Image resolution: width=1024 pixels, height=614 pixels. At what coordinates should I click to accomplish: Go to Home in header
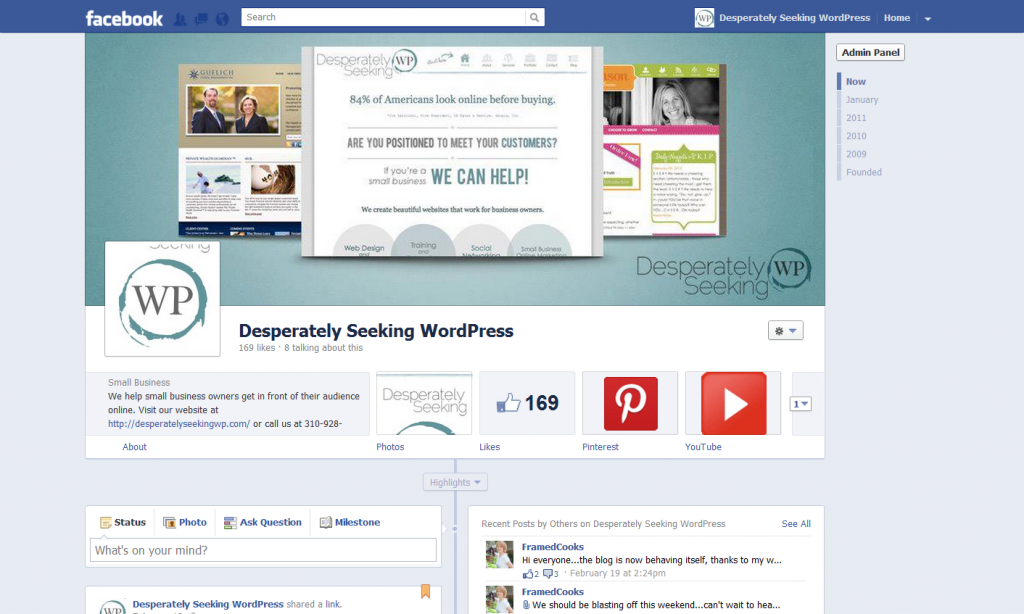point(897,18)
